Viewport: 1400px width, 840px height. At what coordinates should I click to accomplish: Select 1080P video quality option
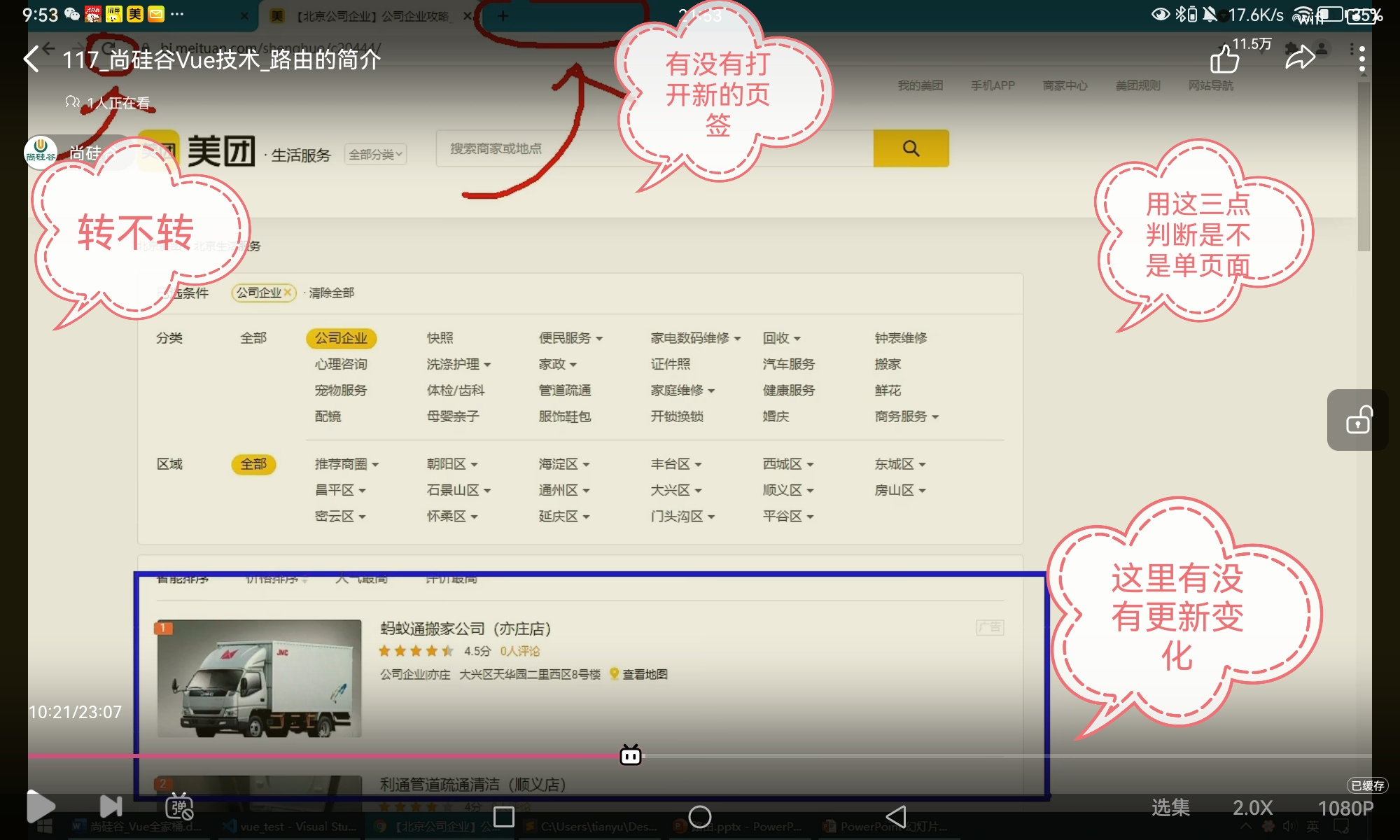coord(1345,808)
